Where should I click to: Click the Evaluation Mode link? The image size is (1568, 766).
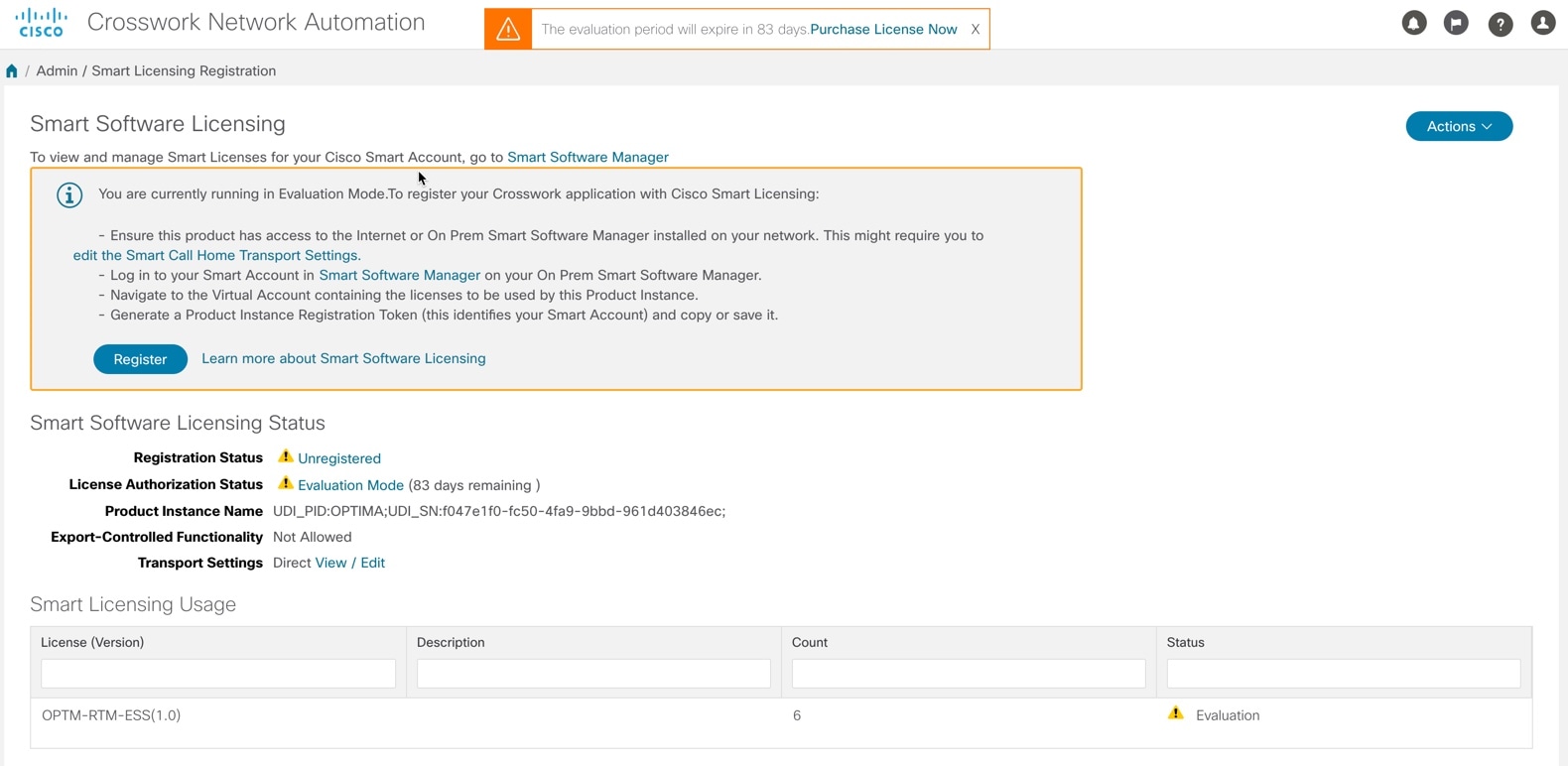[x=350, y=485]
